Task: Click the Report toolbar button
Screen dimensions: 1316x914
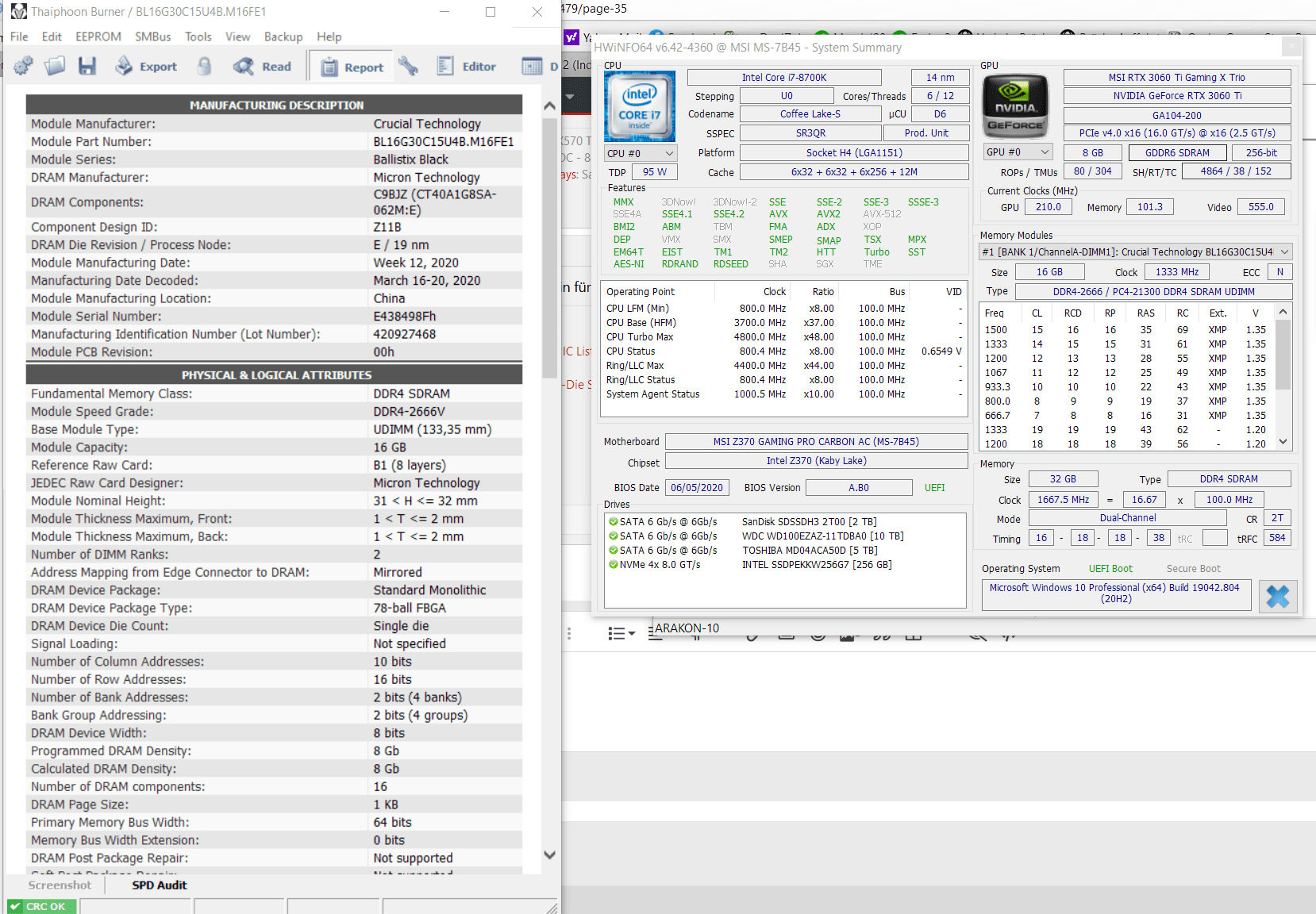Action: (352, 67)
